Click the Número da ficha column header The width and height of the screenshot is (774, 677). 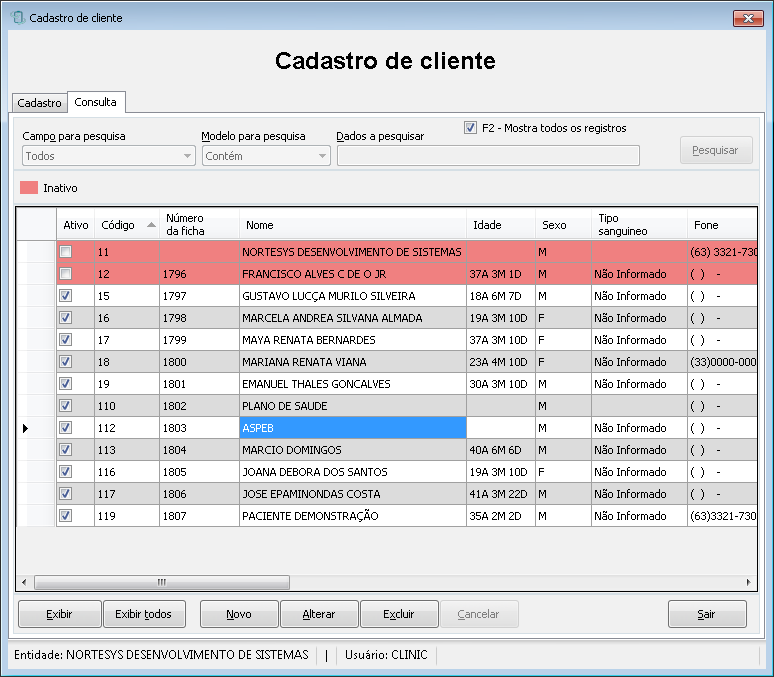coord(199,225)
